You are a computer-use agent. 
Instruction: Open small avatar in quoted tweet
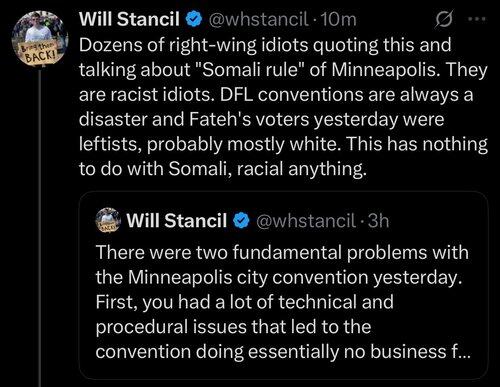coord(108,220)
